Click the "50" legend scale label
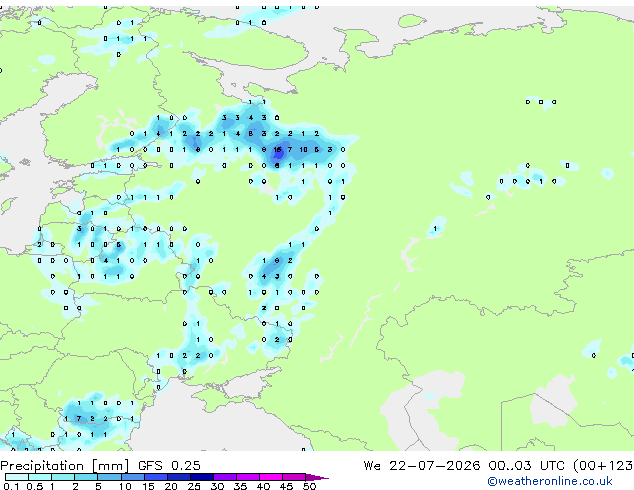Viewport: 634px width, 490px height. point(309,486)
